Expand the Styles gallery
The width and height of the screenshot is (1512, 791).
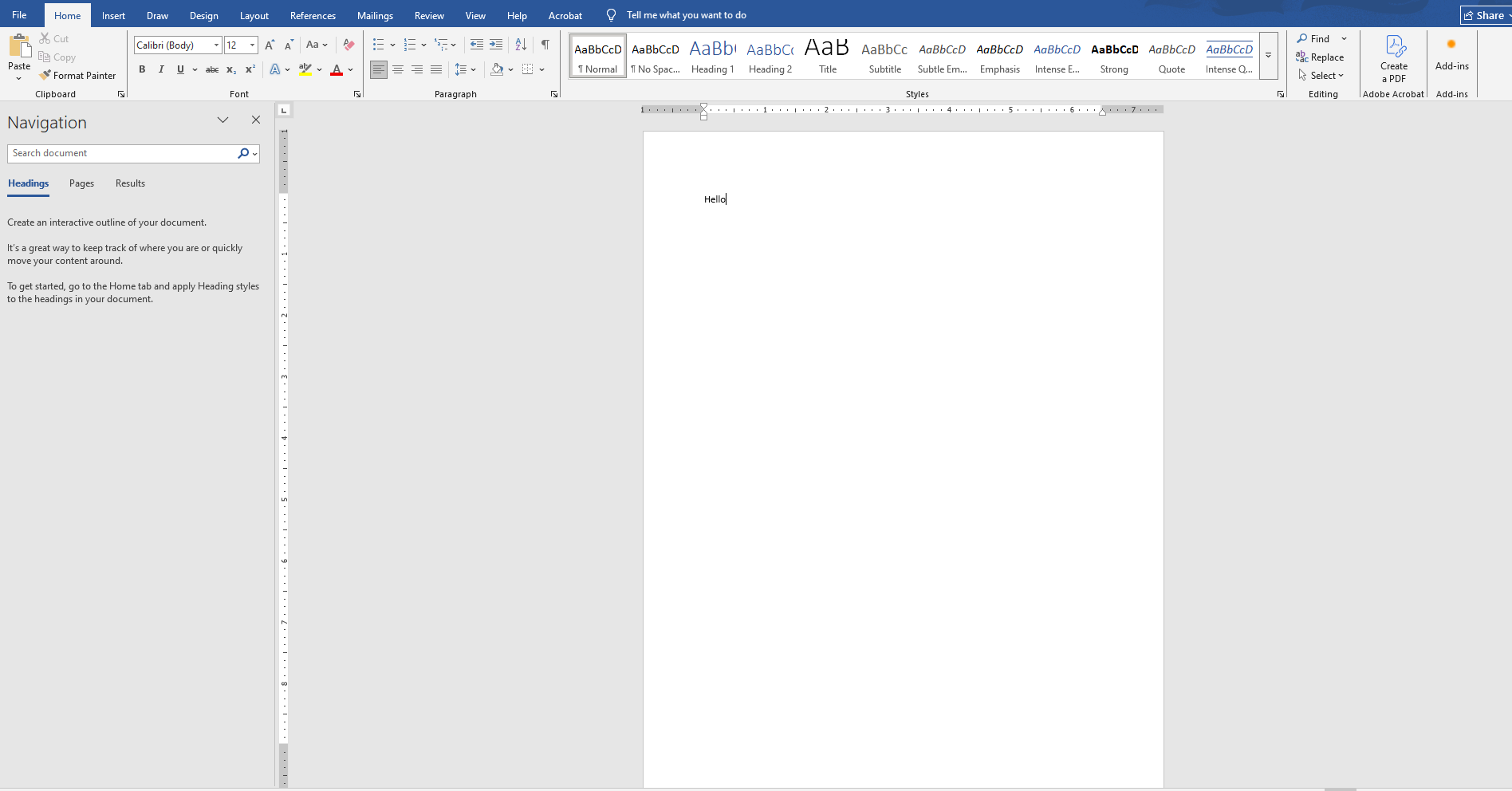click(x=1268, y=56)
